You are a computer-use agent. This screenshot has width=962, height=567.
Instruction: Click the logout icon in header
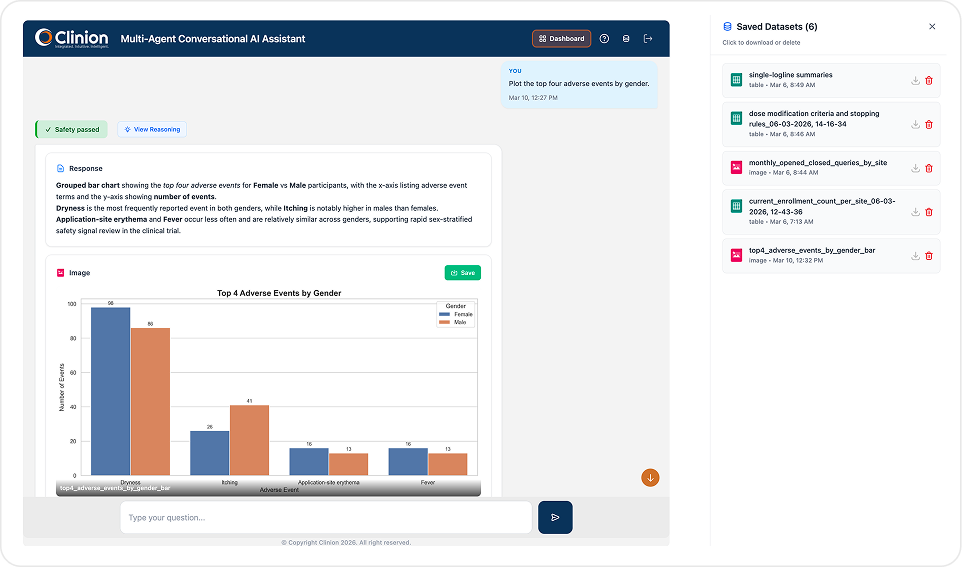[648, 39]
